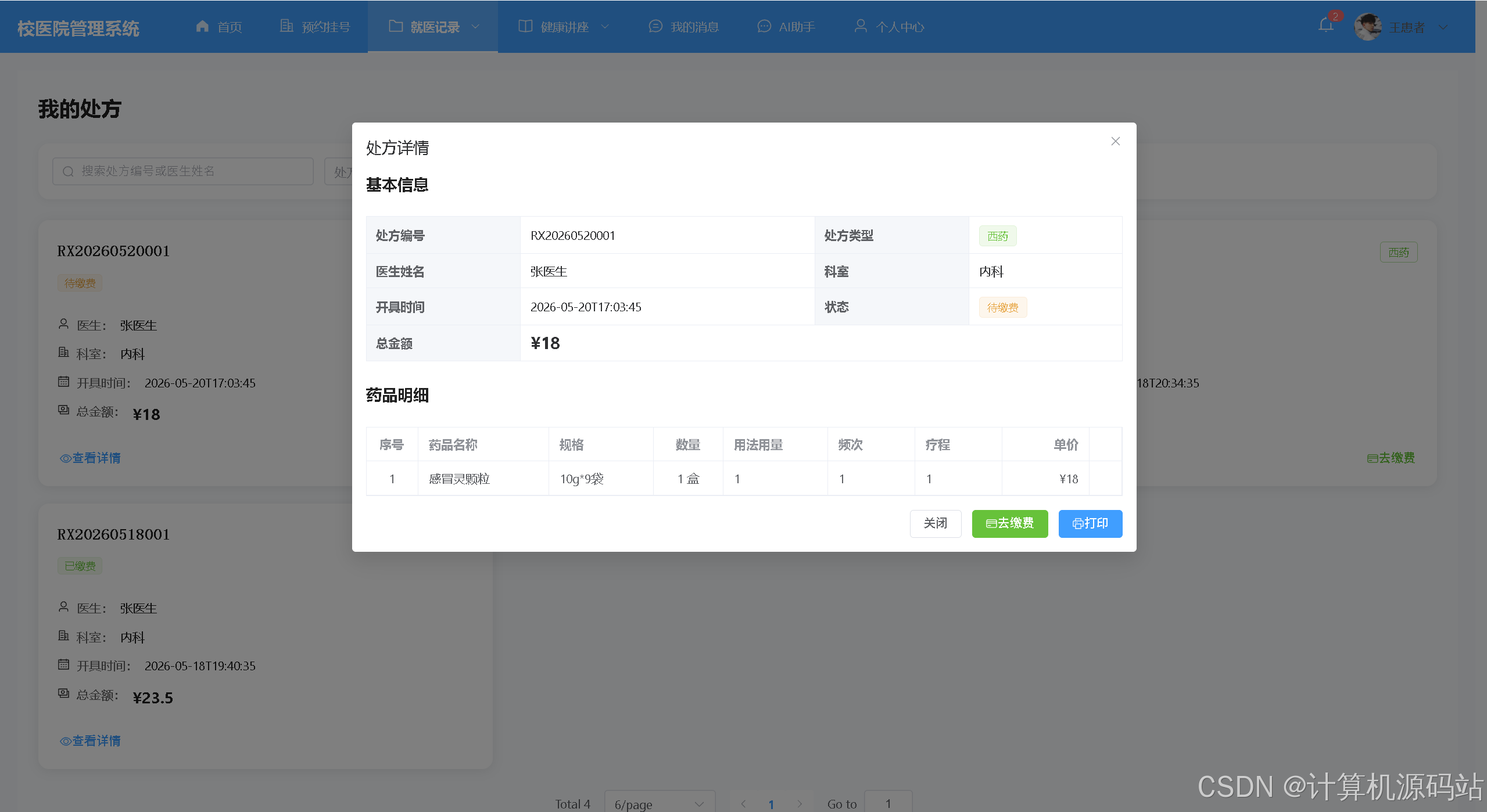This screenshot has height=812, width=1487.
Task: Click the money icon beside ¥23.5
Action: 64,693
